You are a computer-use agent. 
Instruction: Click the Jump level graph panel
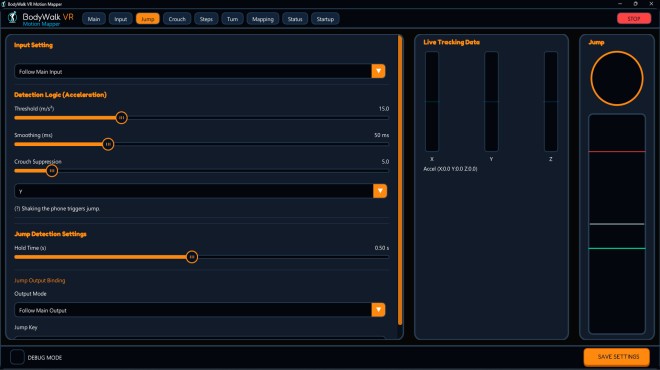[x=617, y=224]
